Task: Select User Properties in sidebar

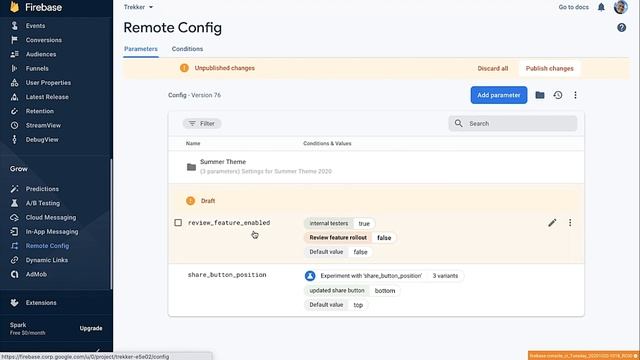Action: point(48,82)
